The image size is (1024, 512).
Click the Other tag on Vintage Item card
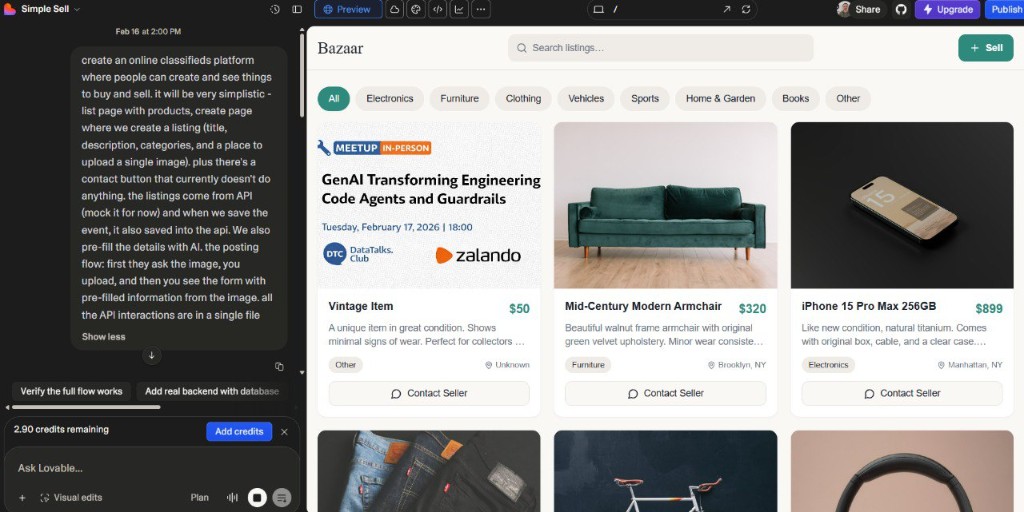click(345, 365)
